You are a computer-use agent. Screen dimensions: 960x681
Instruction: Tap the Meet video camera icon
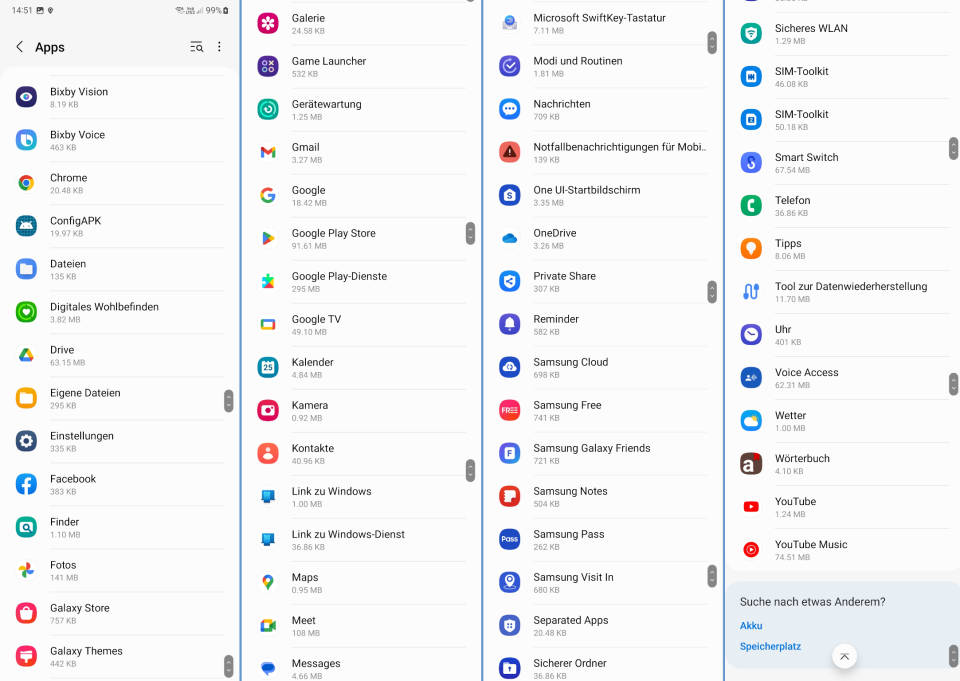268,625
